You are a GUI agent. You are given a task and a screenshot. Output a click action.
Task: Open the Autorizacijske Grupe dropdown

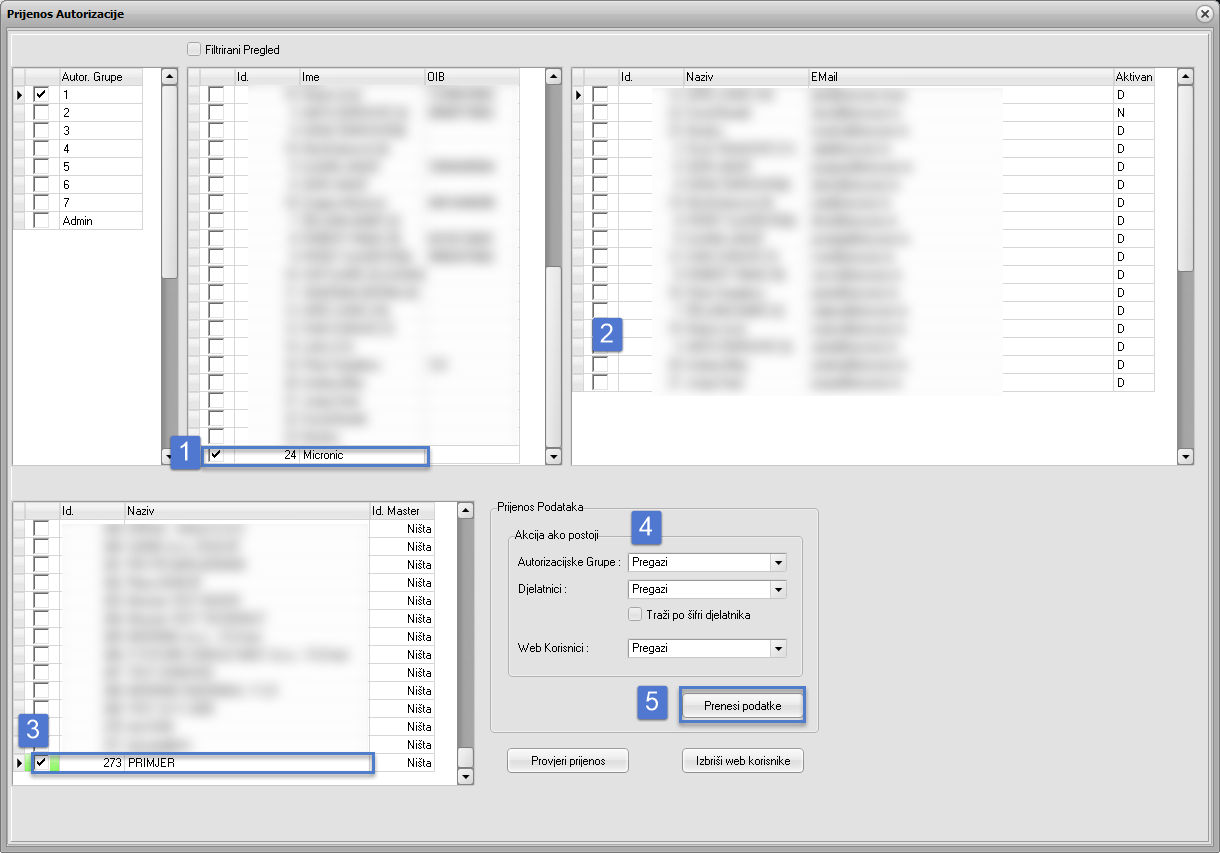(778, 563)
